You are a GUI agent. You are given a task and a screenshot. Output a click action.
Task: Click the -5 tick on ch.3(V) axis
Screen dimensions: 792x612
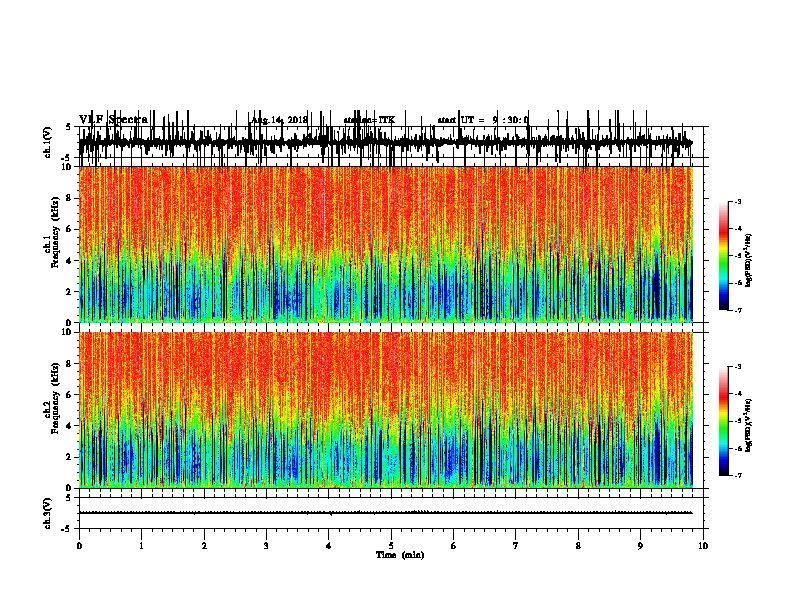coord(67,529)
